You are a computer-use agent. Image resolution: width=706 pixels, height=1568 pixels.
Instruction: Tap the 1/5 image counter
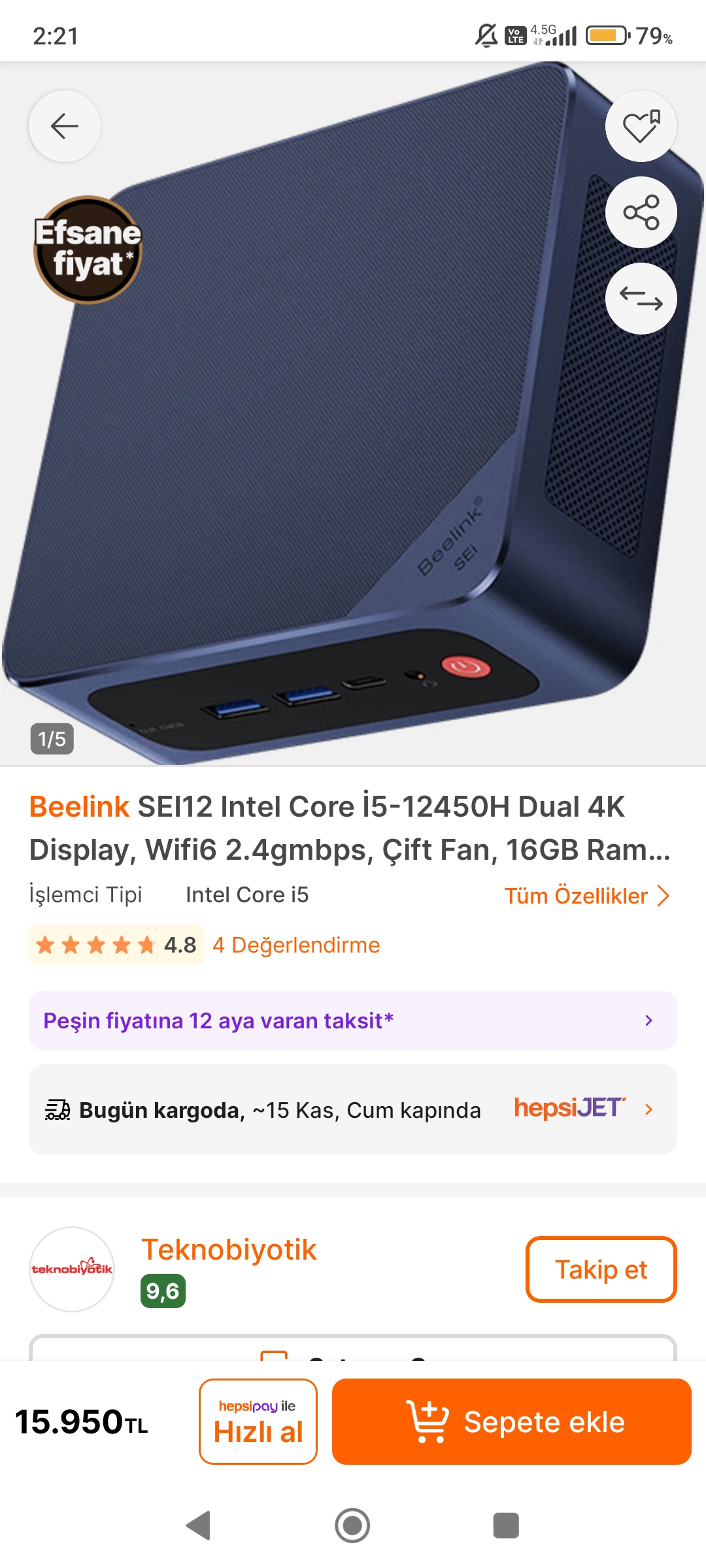point(52,739)
